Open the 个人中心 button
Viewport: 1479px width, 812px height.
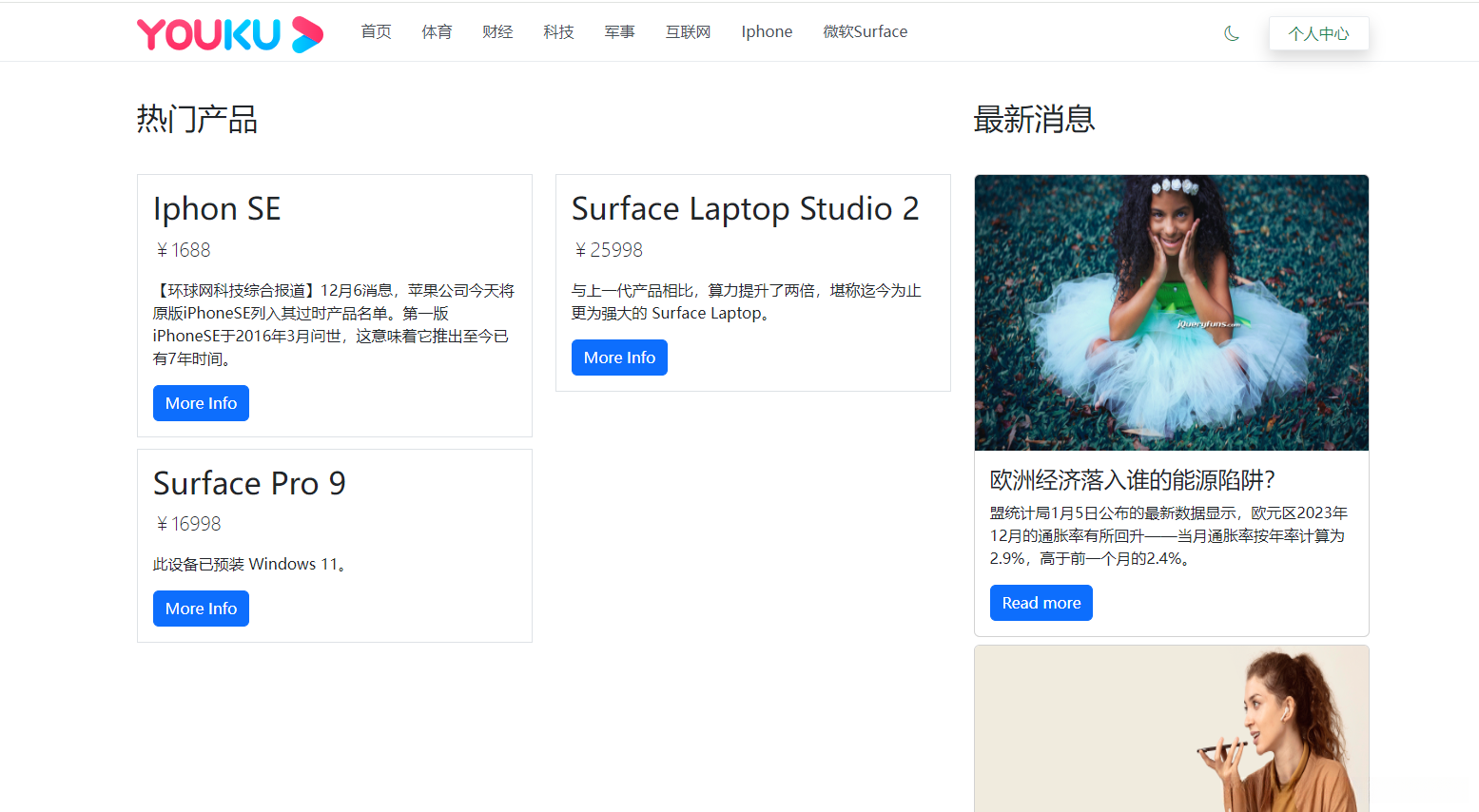coord(1319,33)
